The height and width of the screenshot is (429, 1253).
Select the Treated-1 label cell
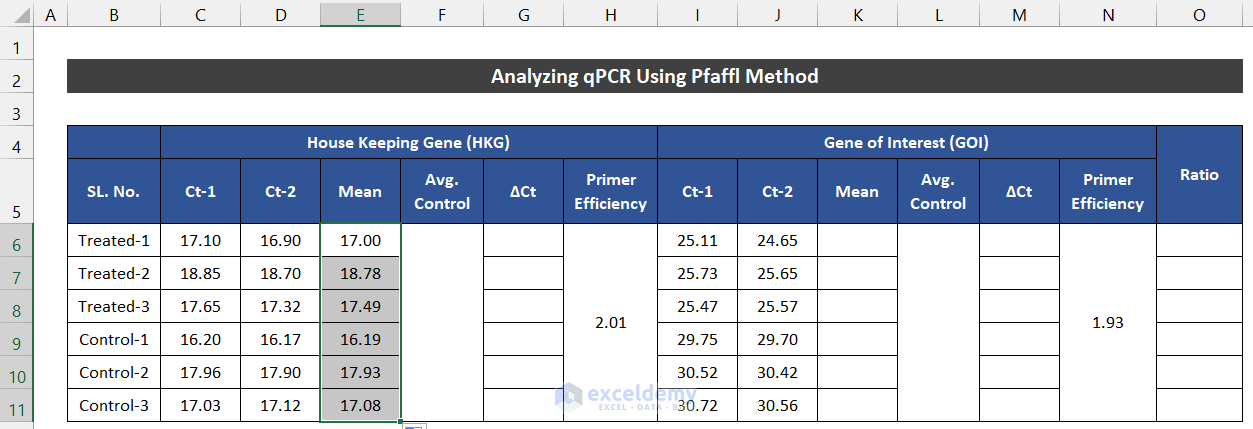pyautogui.click(x=114, y=241)
